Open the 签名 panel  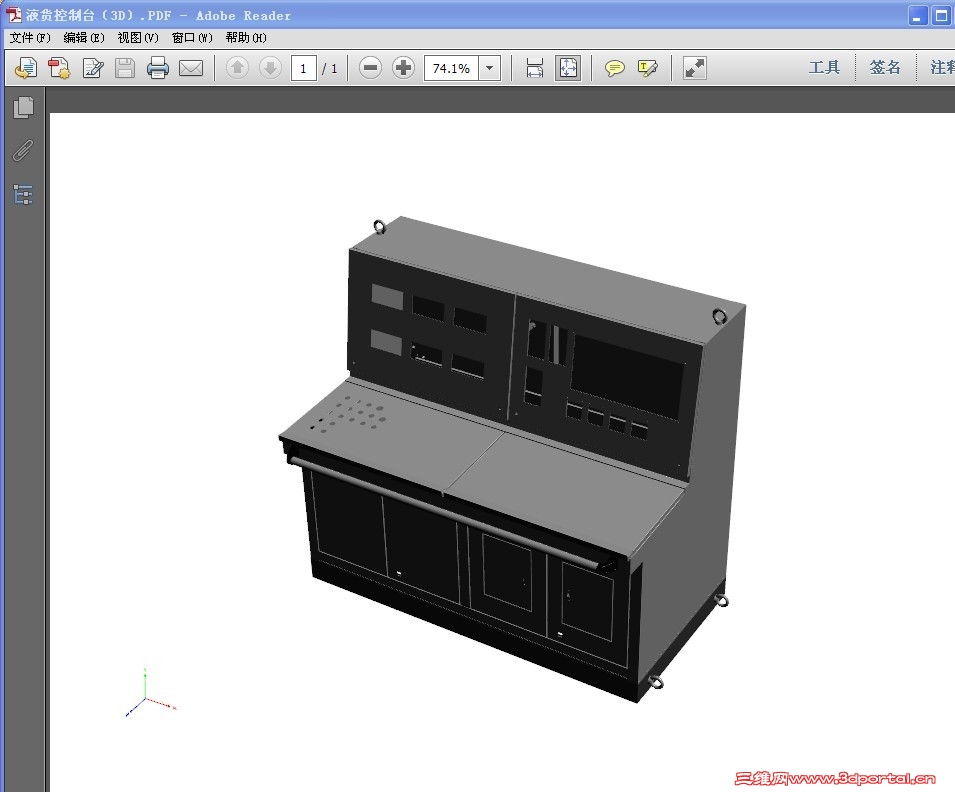click(x=885, y=67)
